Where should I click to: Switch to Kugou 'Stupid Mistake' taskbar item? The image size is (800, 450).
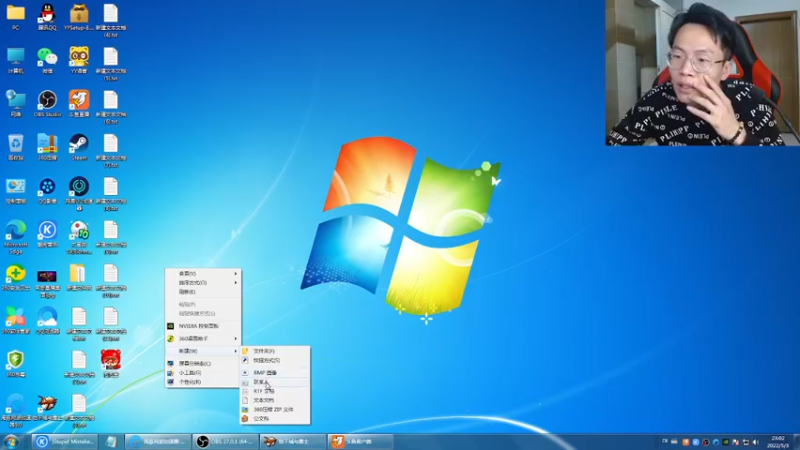pos(65,441)
